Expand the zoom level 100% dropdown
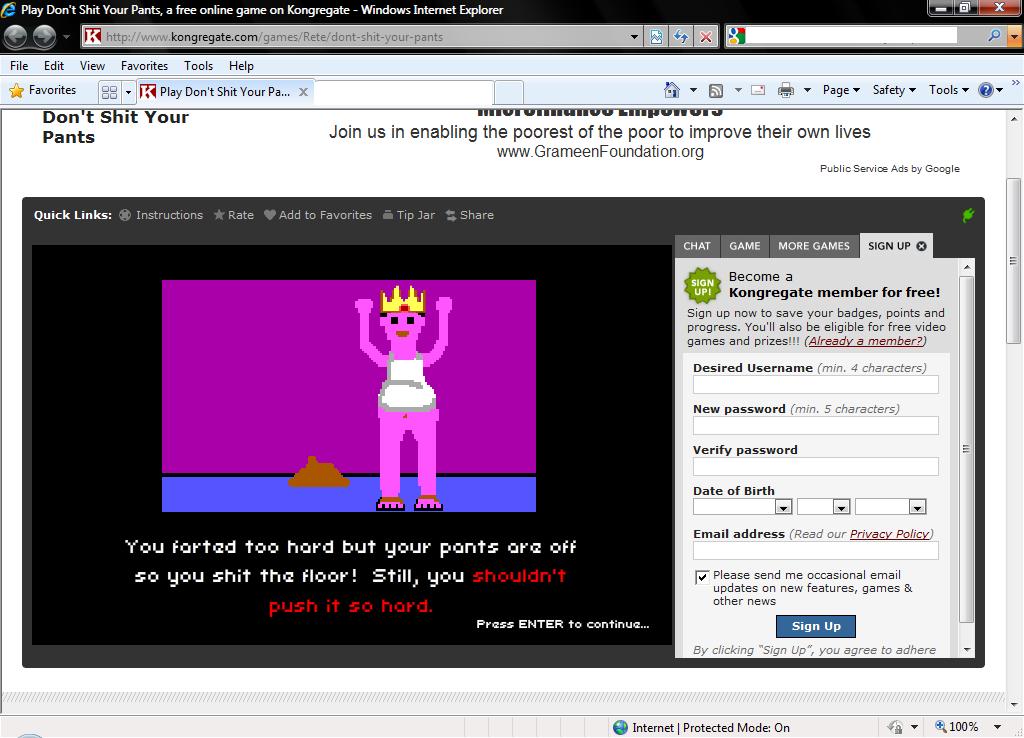1024x738 pixels. (997, 727)
